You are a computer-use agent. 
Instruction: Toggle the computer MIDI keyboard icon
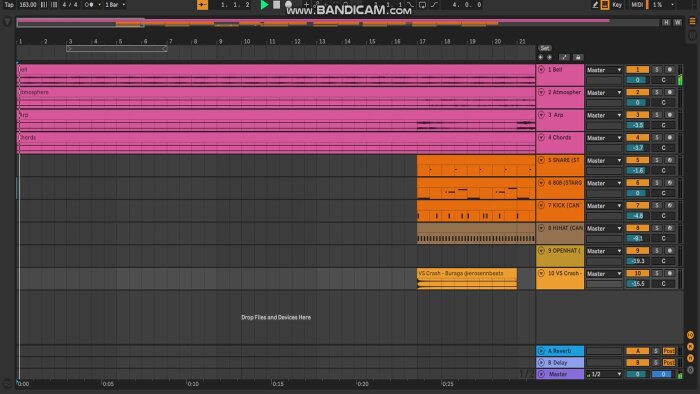[605, 5]
